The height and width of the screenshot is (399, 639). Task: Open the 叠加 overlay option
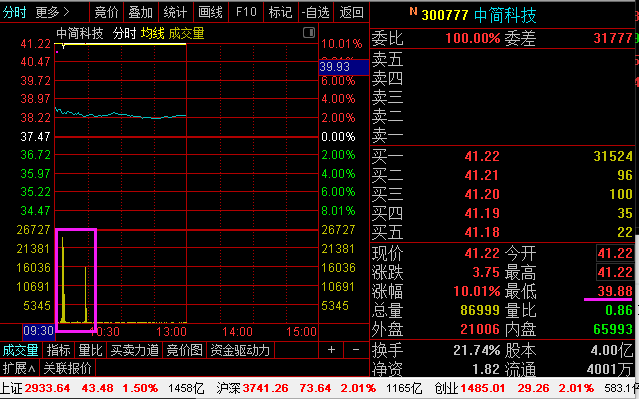141,12
